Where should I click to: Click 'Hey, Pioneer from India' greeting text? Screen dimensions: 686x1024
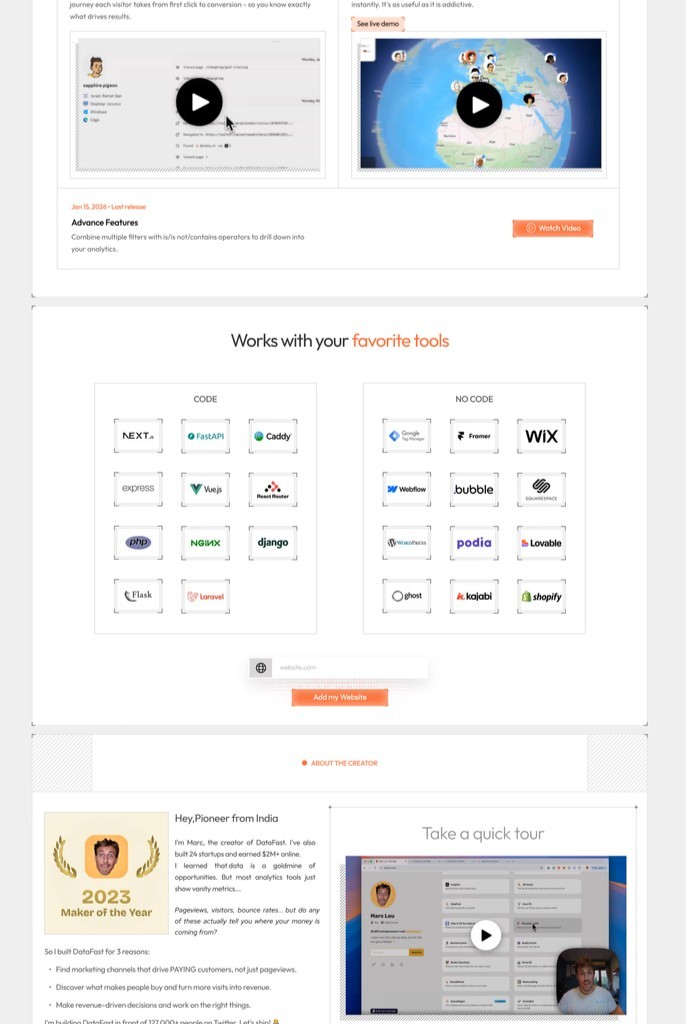click(x=227, y=818)
